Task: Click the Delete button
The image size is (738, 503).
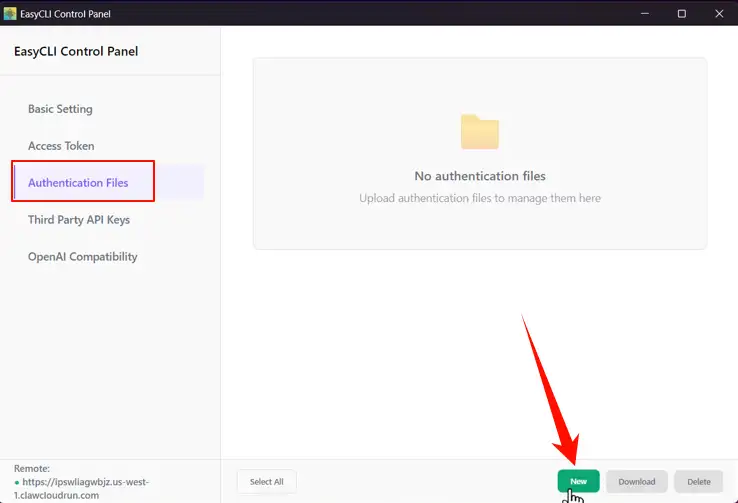Action: (698, 481)
